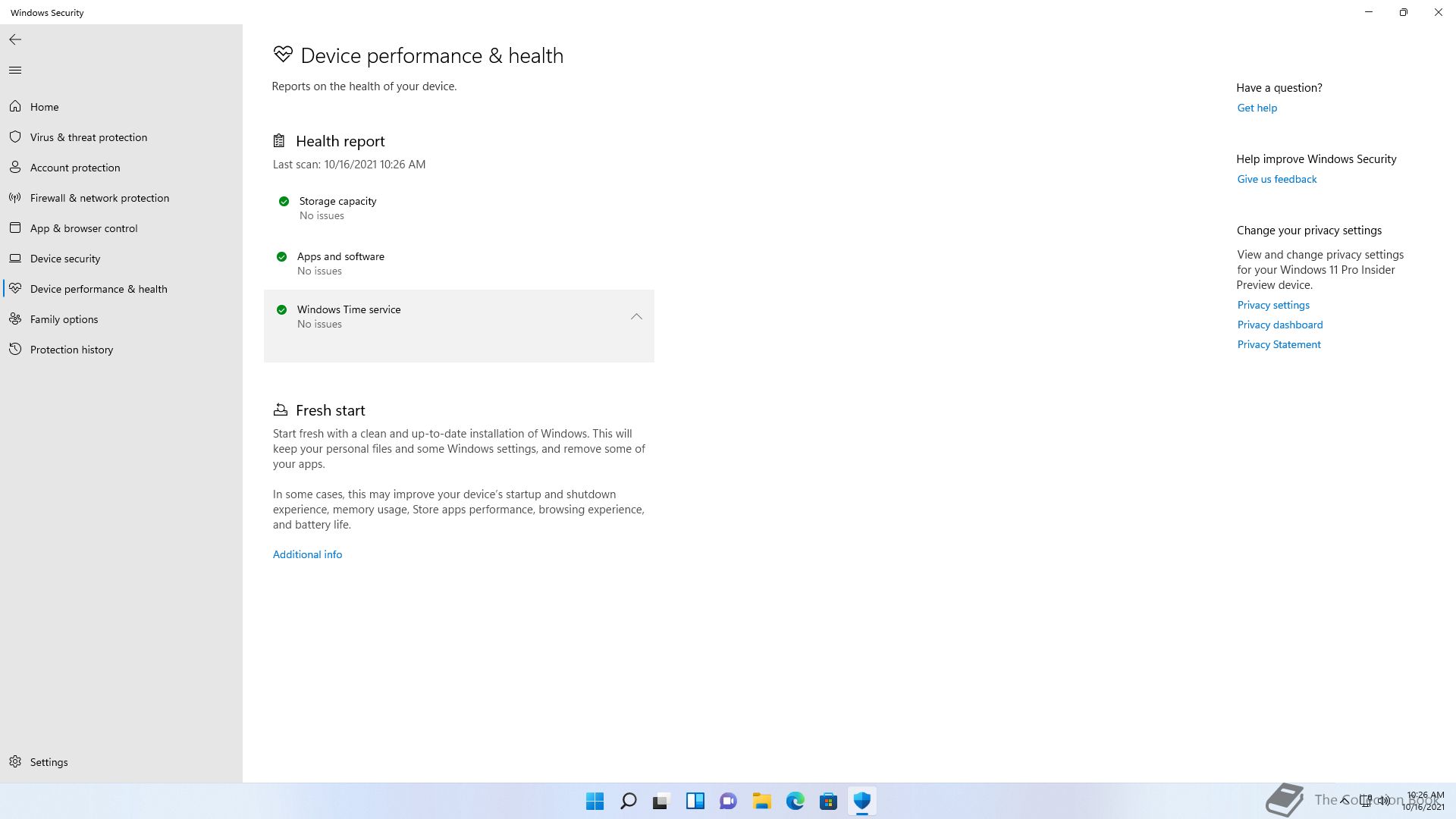This screenshot has height=819, width=1456.
Task: Click the Home house icon
Action: click(x=15, y=107)
